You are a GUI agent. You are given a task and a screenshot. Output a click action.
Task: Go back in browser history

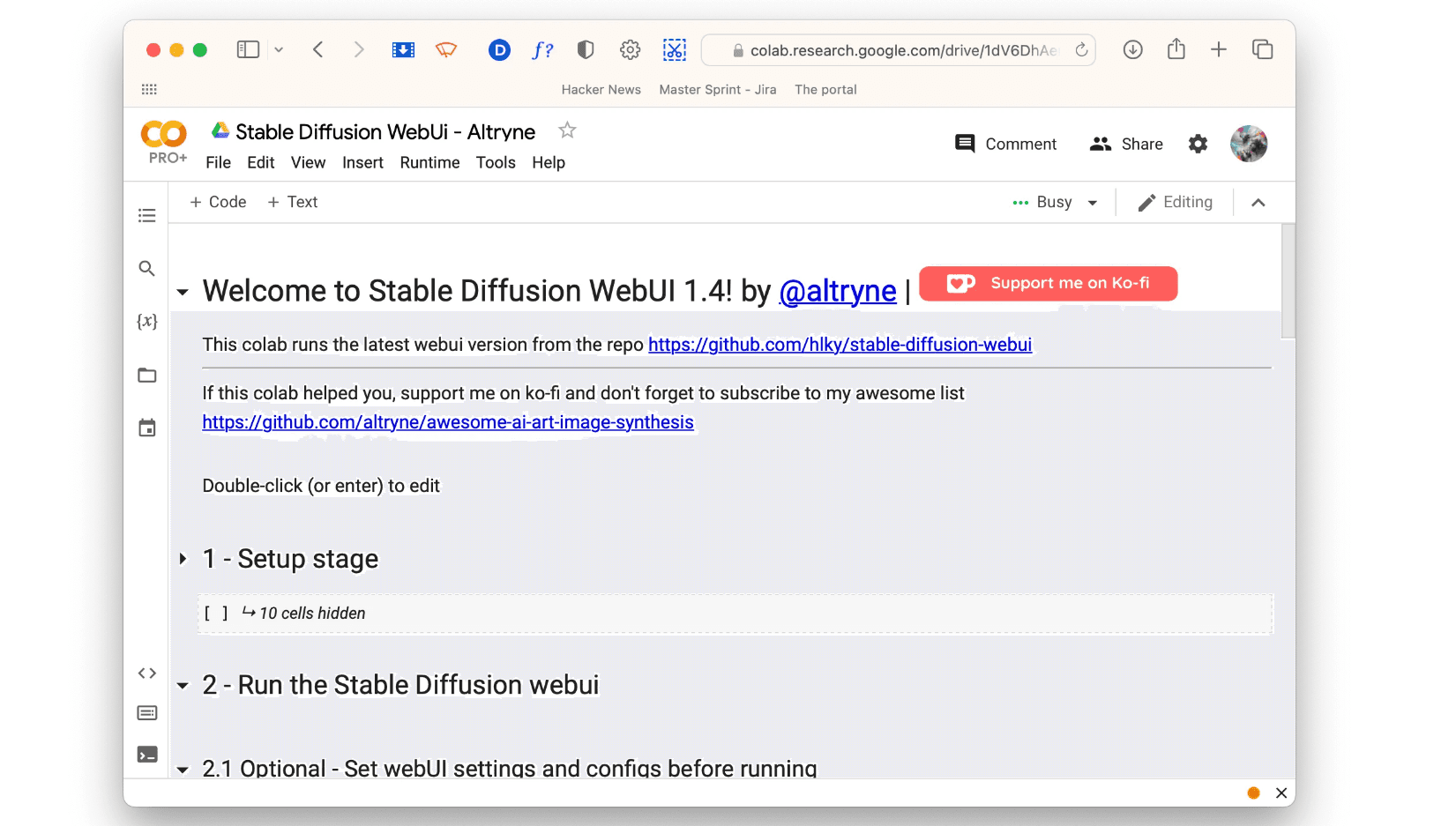pyautogui.click(x=318, y=49)
